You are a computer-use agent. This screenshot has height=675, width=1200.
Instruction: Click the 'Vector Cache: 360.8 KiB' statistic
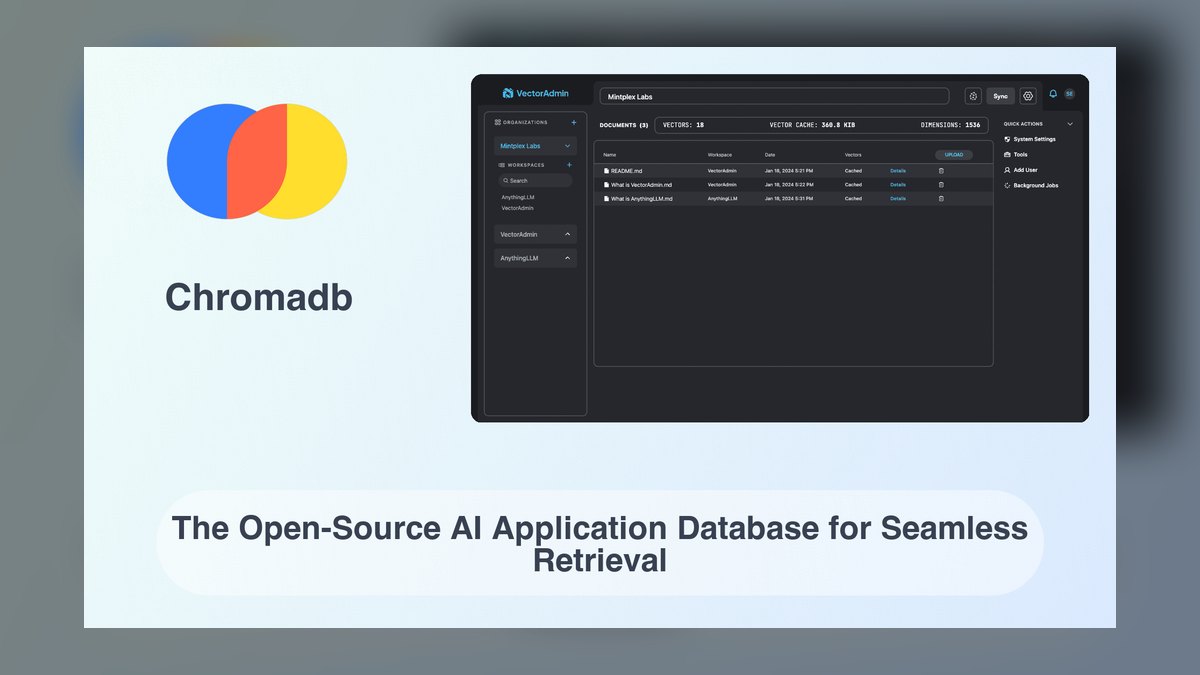pos(812,125)
